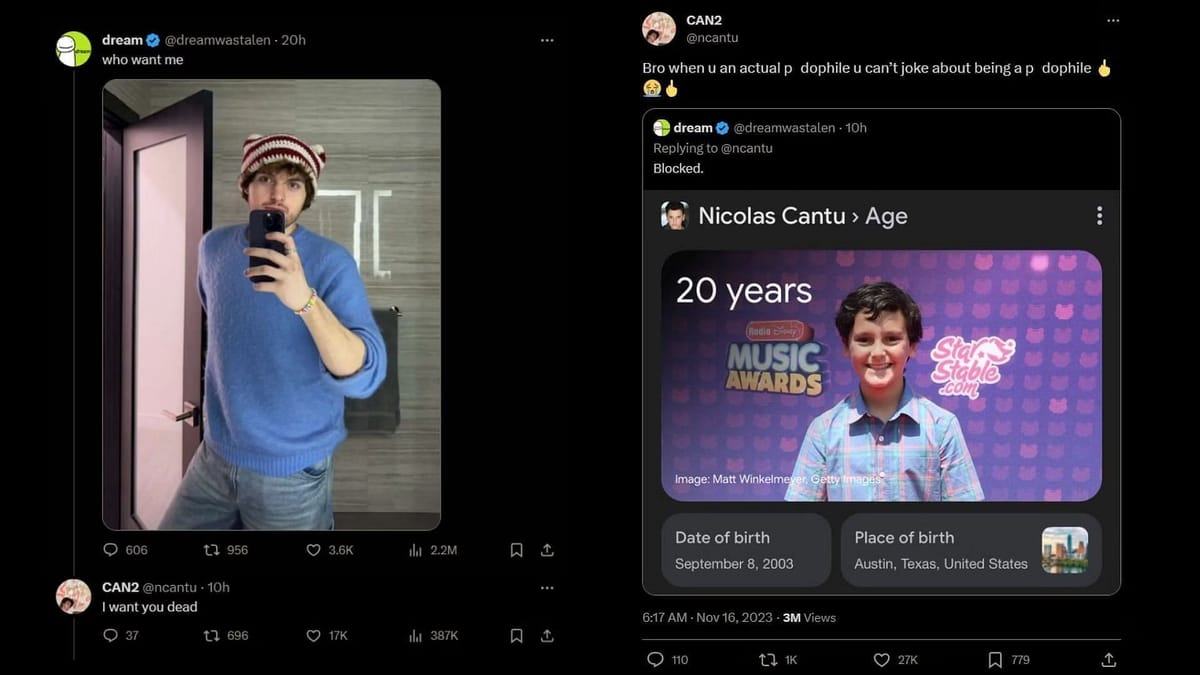Like CAN2's quote tweet with 27K likes

click(881, 660)
